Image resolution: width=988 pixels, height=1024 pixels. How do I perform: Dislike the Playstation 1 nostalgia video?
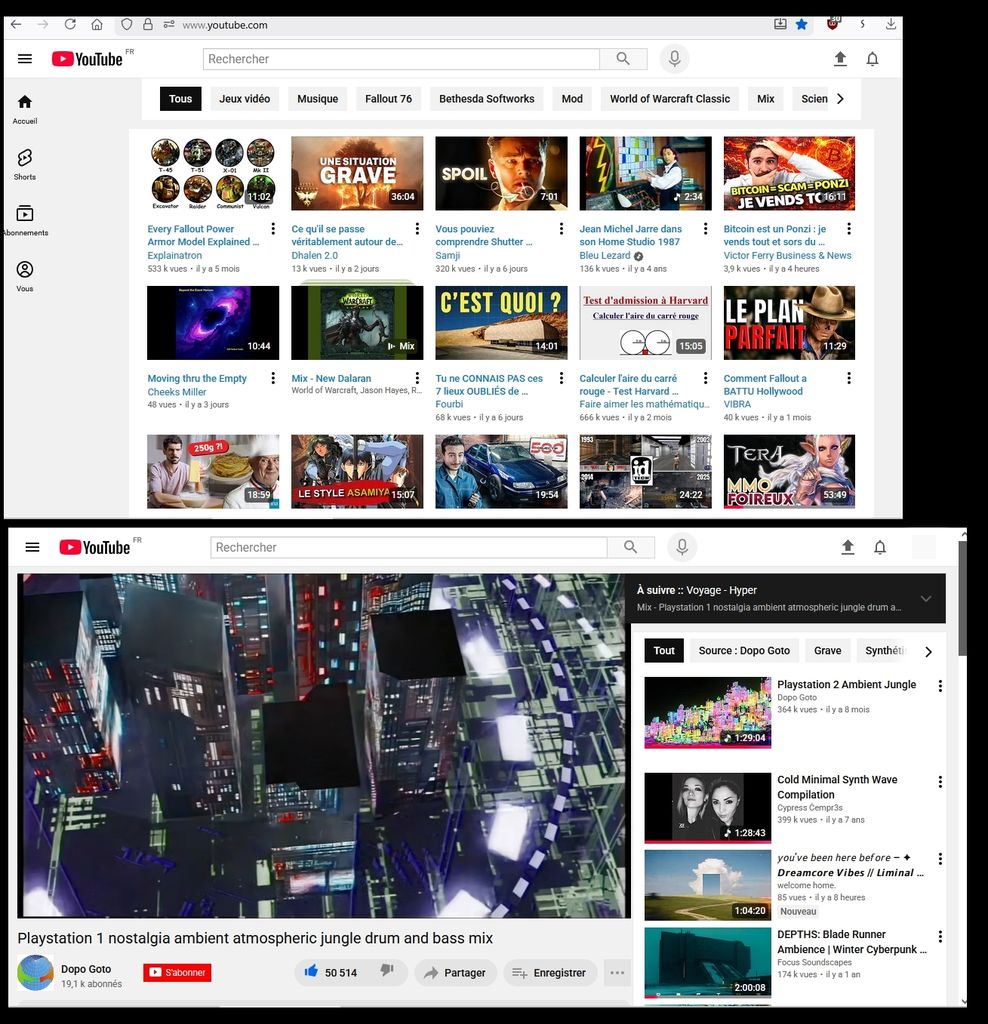pos(387,972)
